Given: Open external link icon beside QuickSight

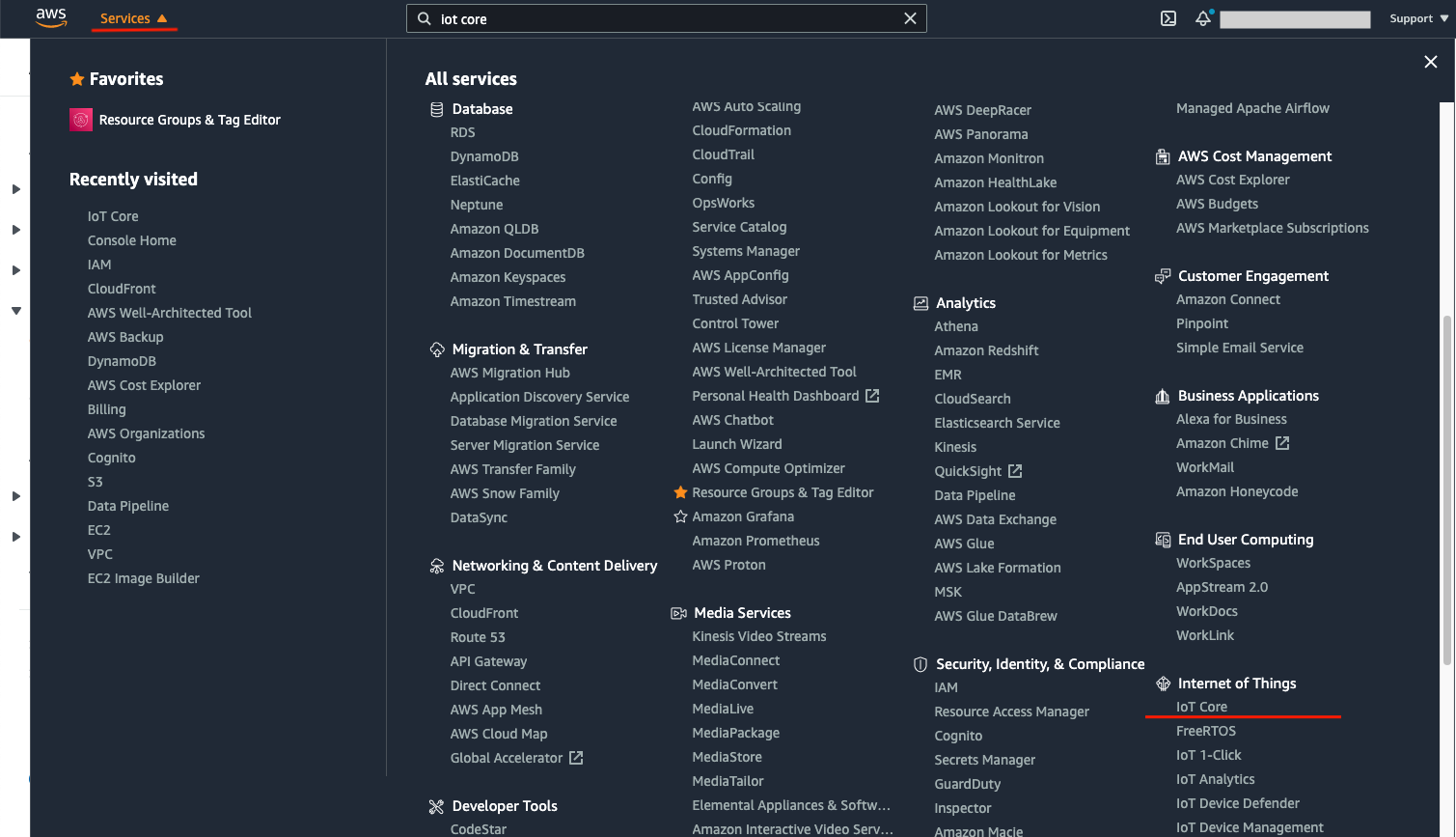Looking at the screenshot, I should [x=1015, y=471].
